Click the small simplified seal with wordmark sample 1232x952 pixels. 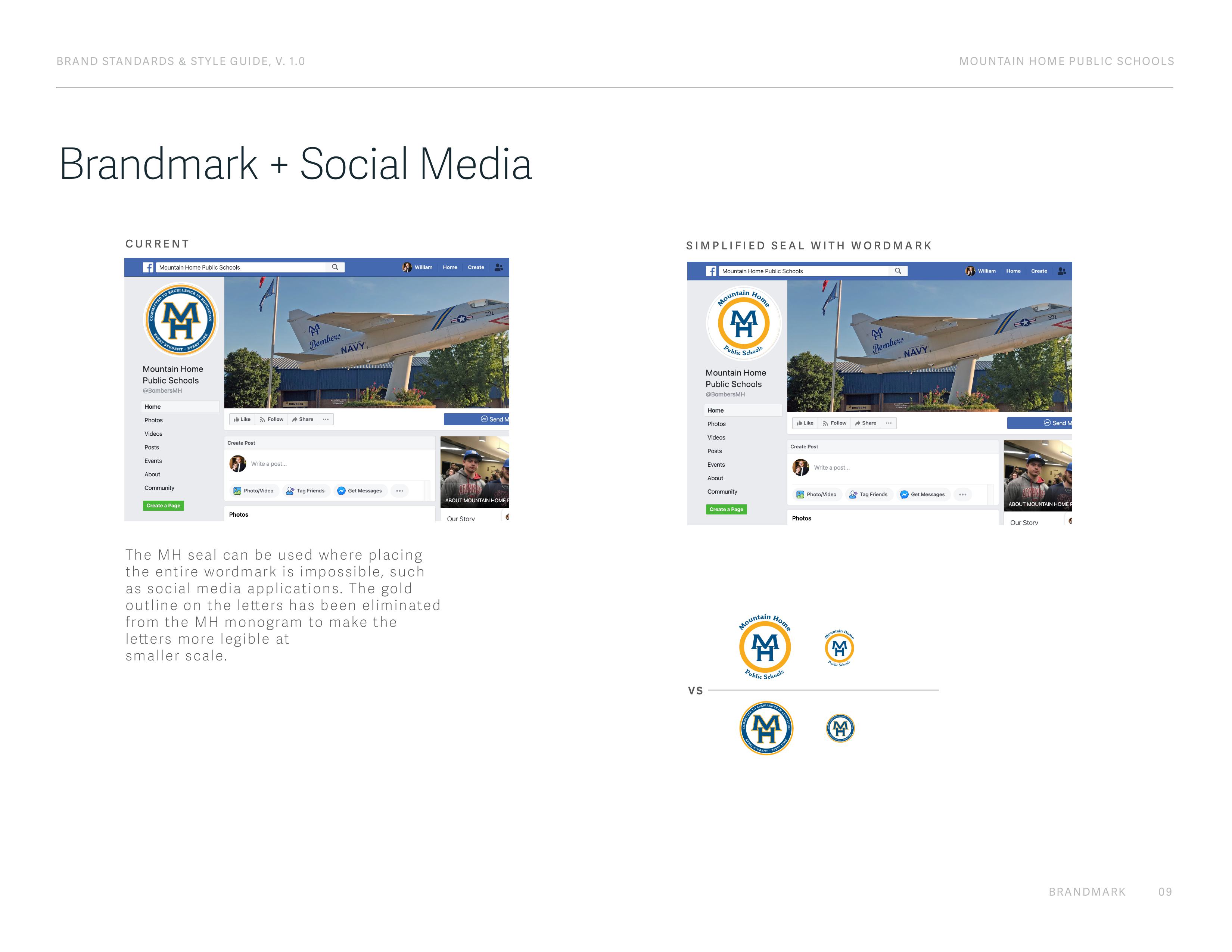[839, 648]
